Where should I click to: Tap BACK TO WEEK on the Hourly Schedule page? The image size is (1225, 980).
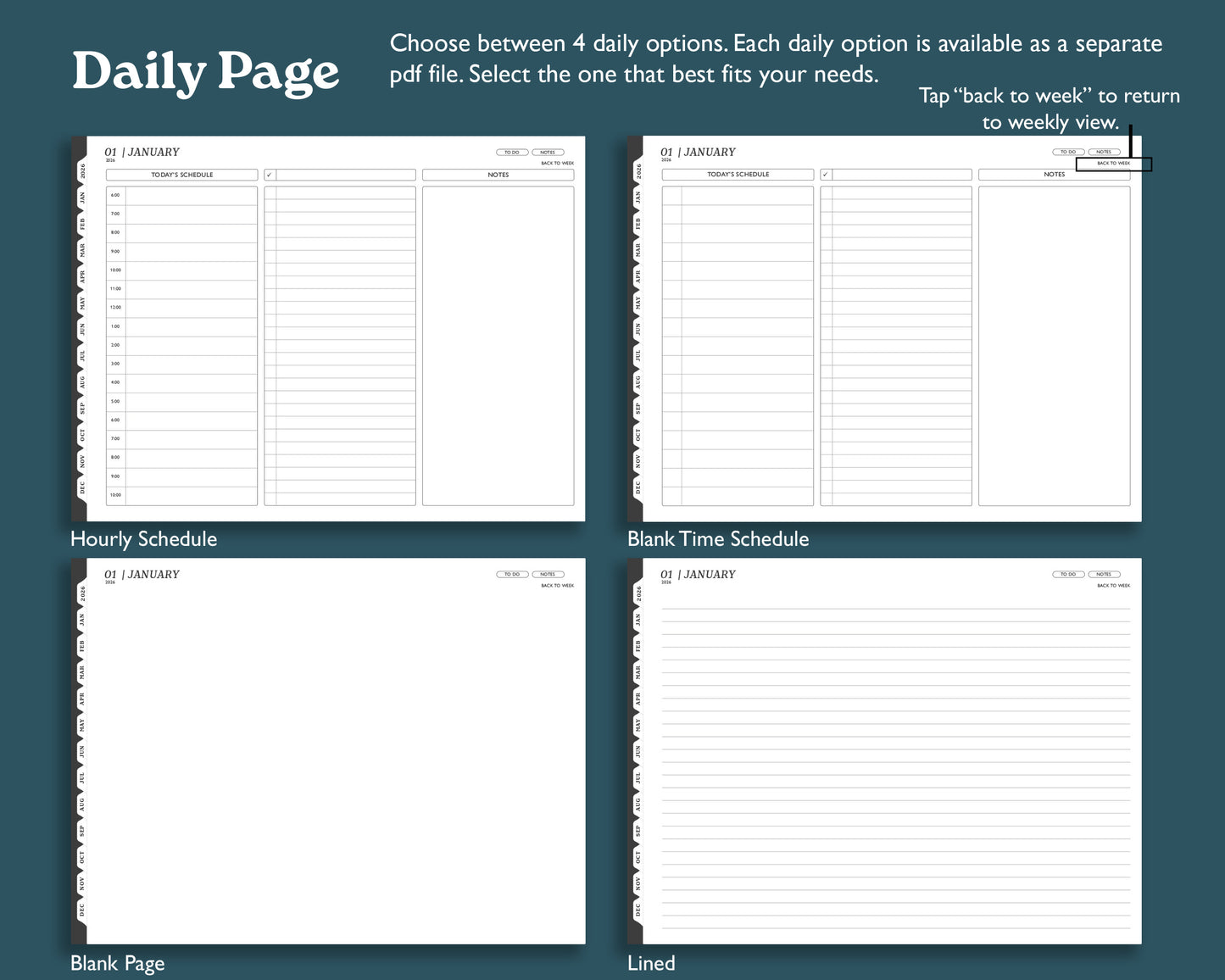(557, 163)
